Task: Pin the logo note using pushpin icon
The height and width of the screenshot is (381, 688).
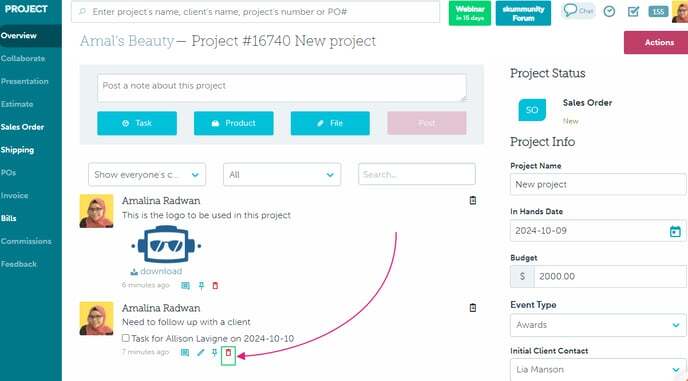Action: coord(201,286)
